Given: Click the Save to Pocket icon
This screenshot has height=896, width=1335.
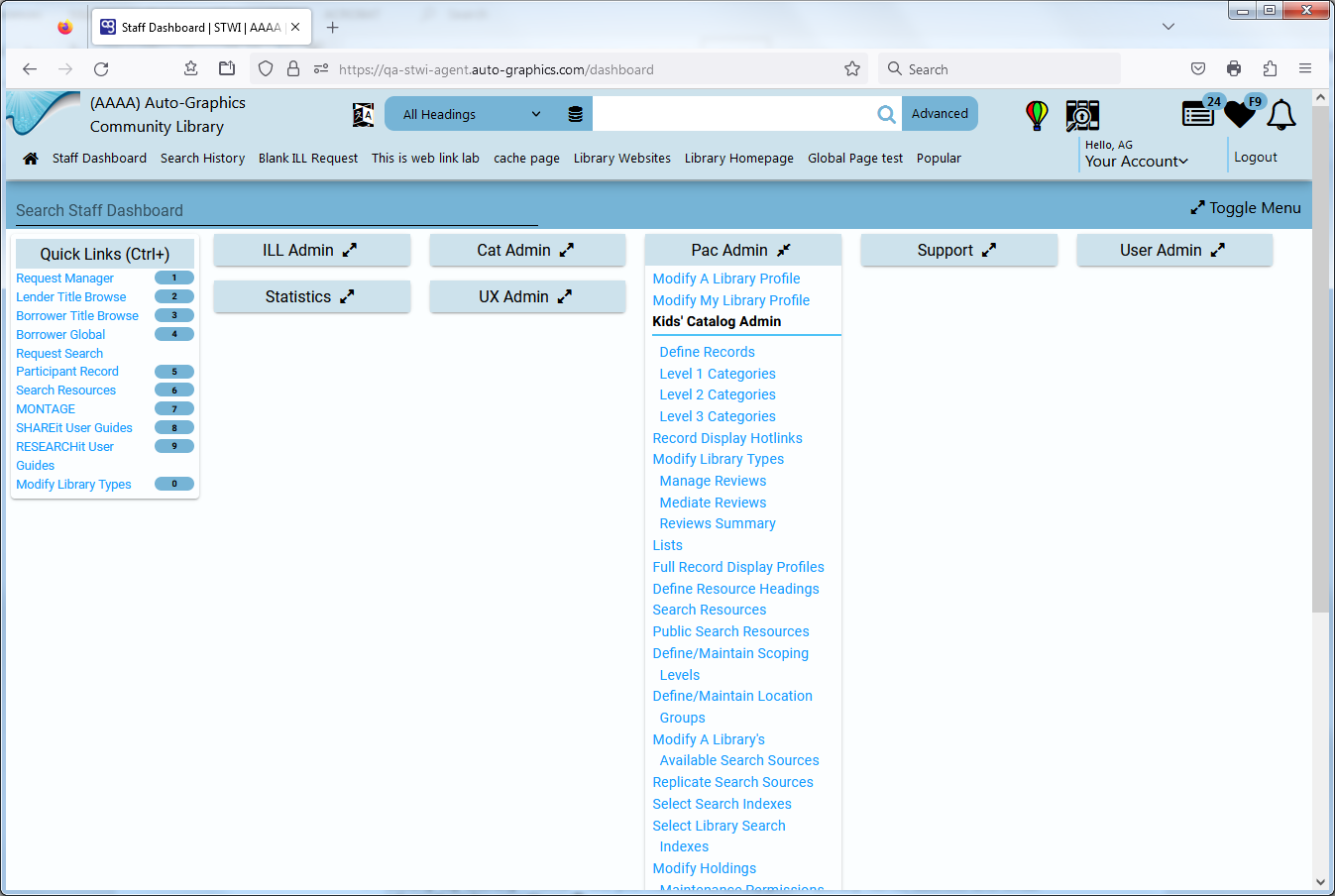Looking at the screenshot, I should 1198,69.
